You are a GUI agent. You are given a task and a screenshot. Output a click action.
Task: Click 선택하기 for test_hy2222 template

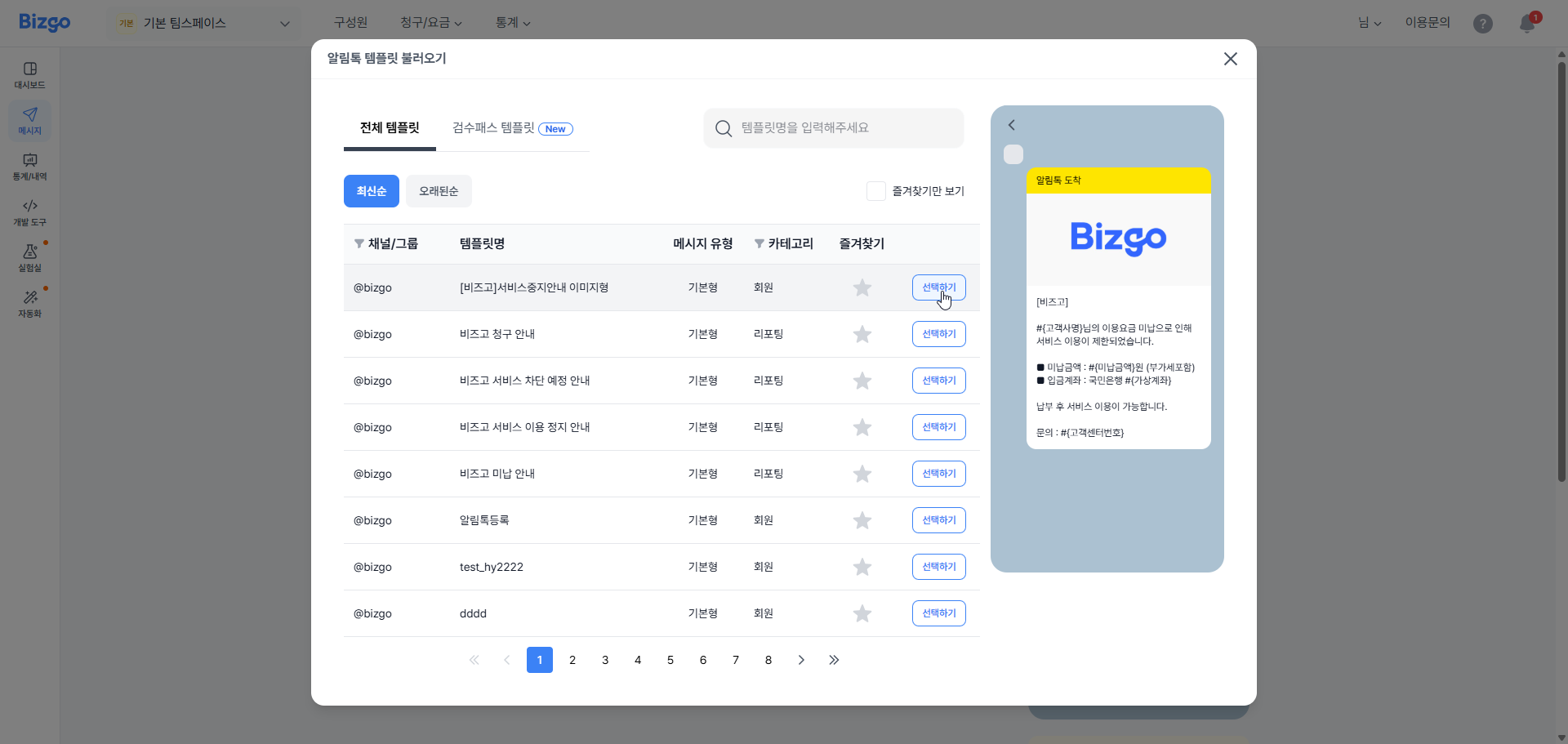tap(938, 566)
